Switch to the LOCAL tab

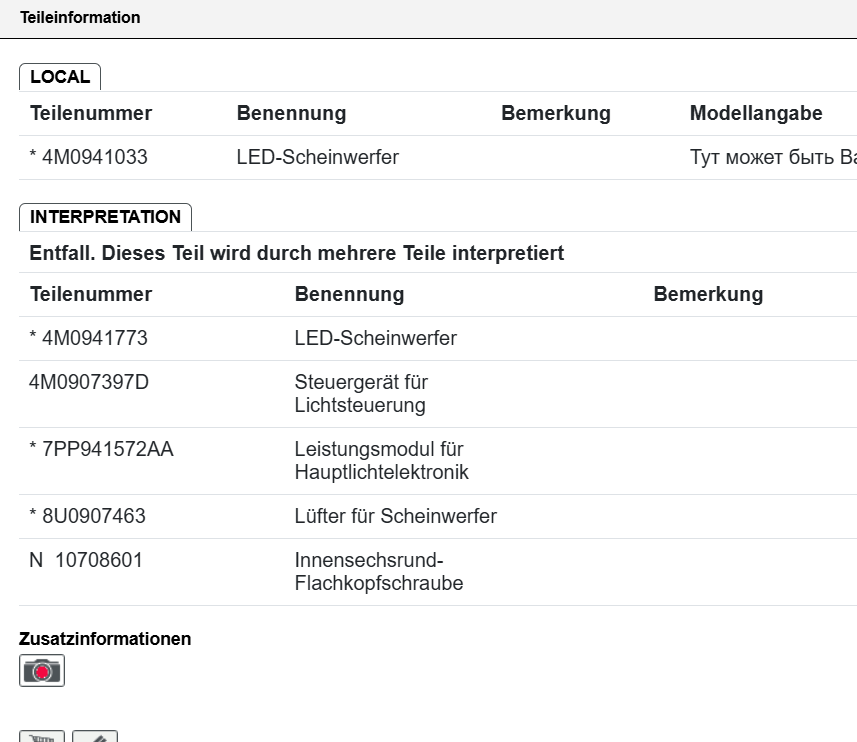(60, 77)
